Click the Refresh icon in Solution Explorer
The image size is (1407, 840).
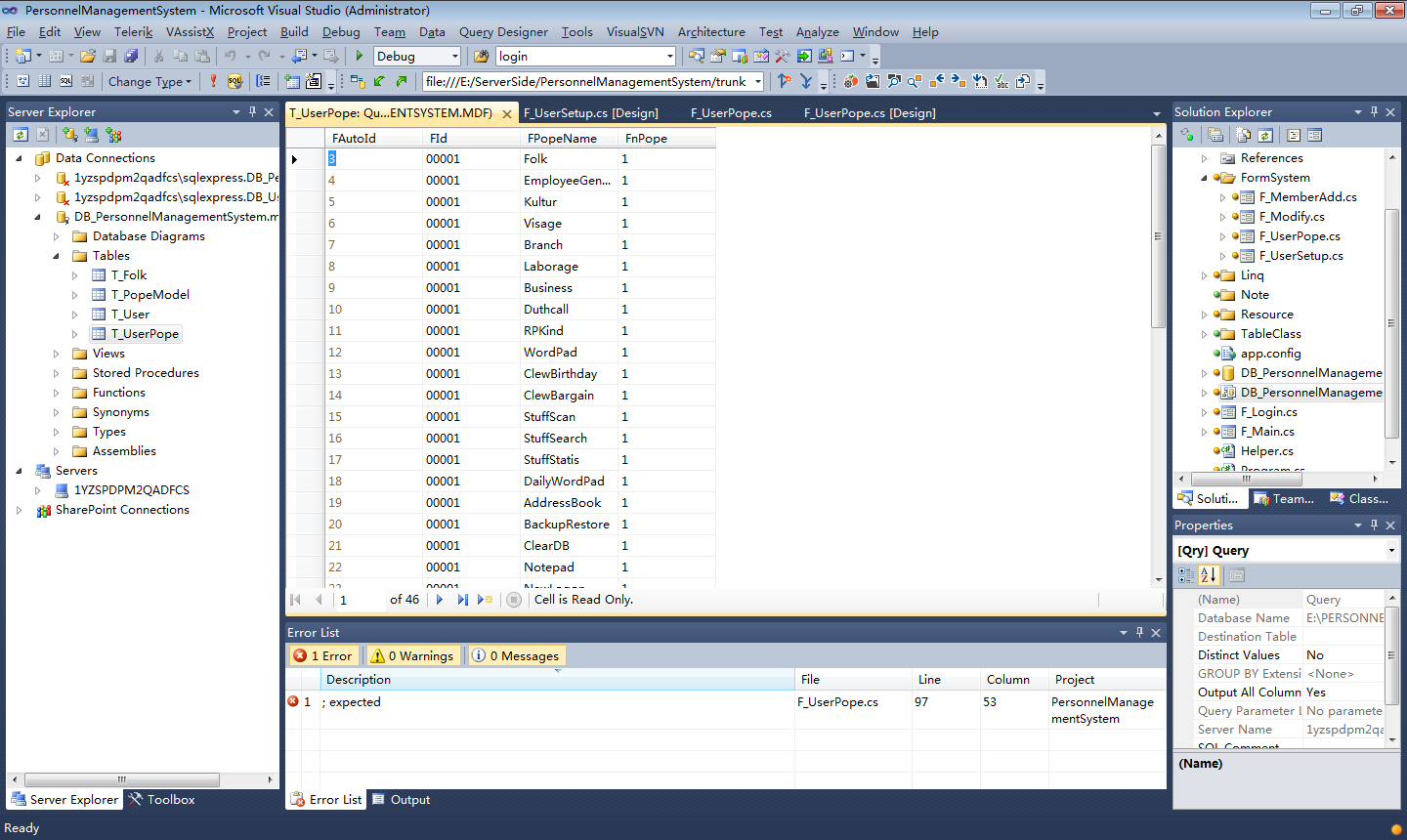[1265, 135]
